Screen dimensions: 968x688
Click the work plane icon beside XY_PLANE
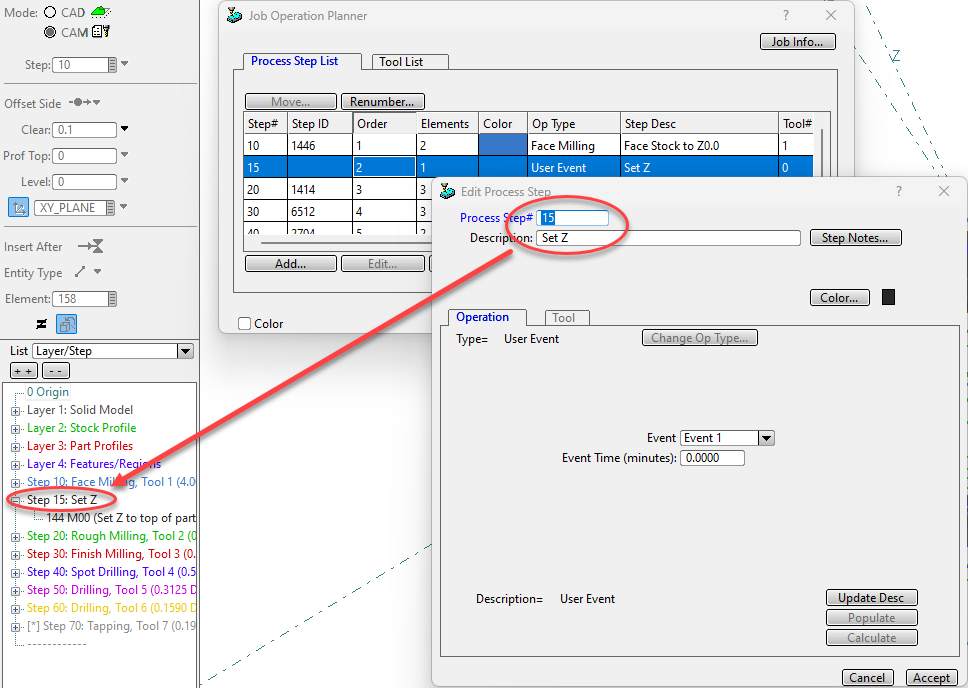coord(18,207)
